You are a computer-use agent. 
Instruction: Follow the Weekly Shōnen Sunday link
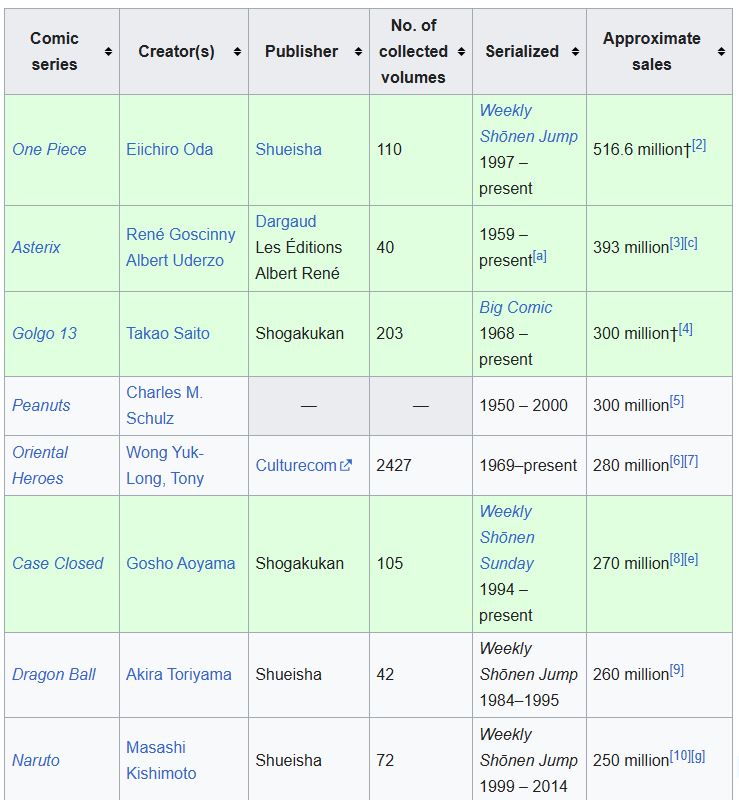click(x=507, y=537)
